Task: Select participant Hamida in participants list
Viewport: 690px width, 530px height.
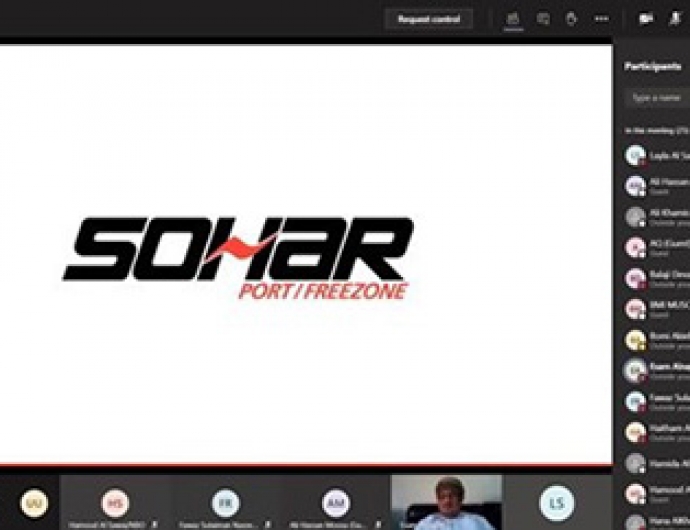Action: [x=657, y=464]
